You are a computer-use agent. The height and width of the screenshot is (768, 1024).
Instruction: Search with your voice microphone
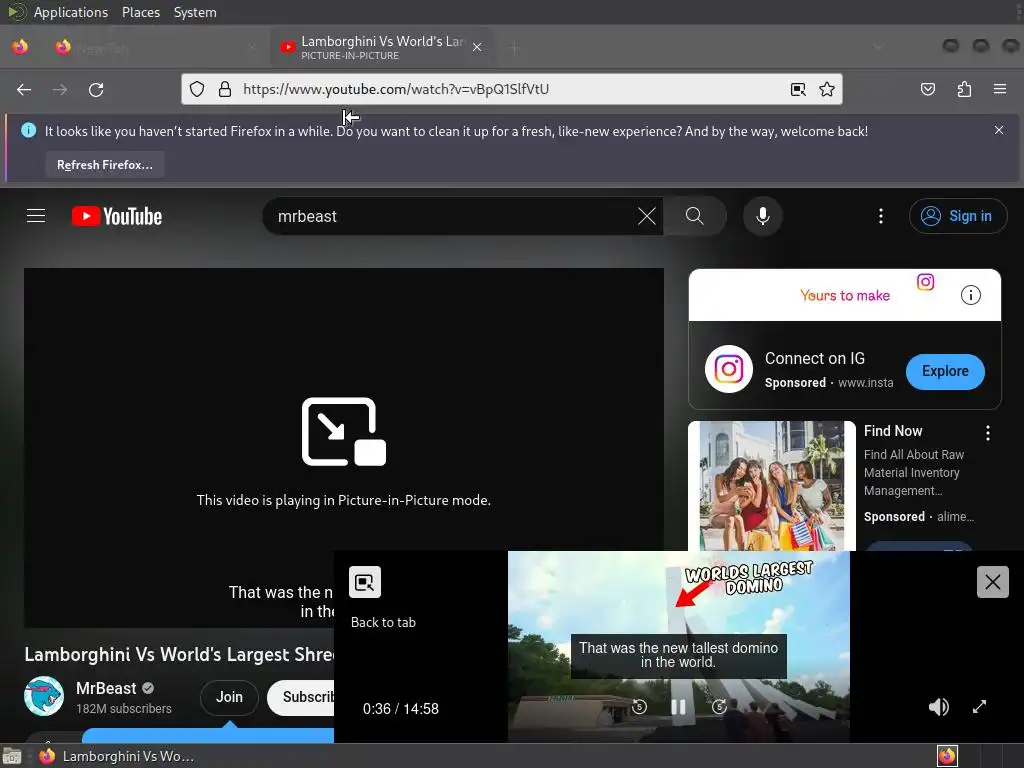pos(762,216)
